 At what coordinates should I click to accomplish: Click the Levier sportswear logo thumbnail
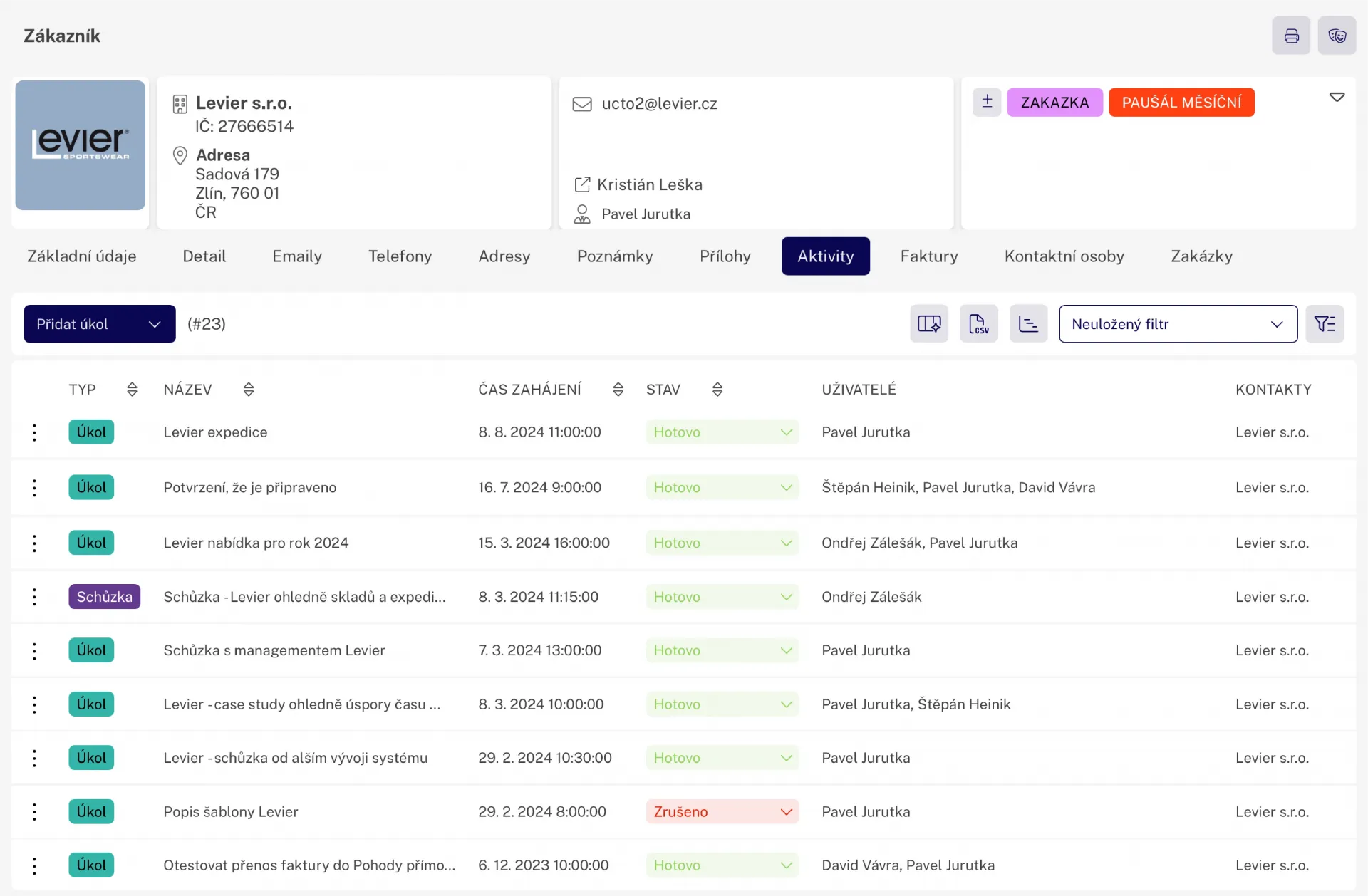81,145
